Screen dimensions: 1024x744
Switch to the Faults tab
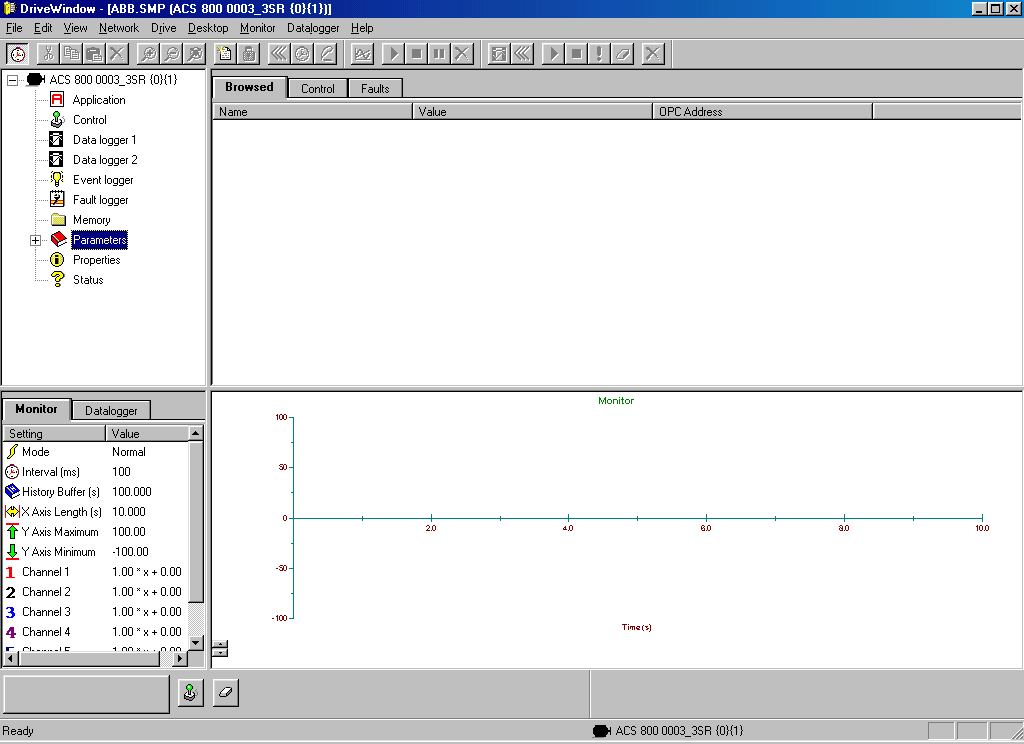pyautogui.click(x=375, y=89)
